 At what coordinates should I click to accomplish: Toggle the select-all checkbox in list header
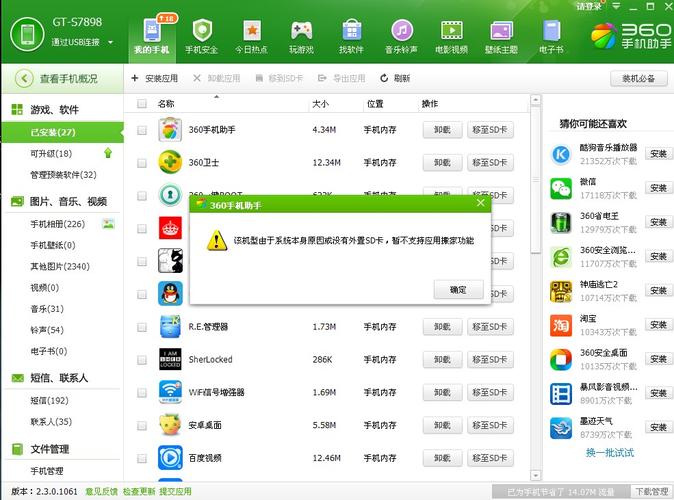pos(141,104)
